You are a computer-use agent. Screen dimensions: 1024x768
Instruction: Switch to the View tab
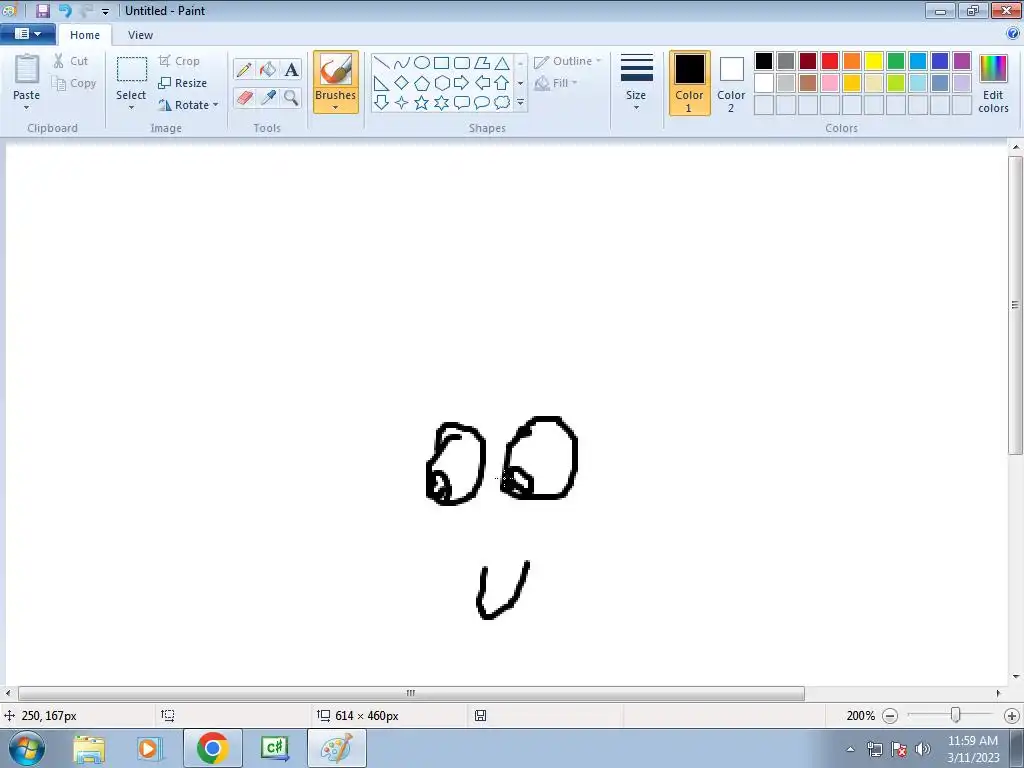coord(140,35)
